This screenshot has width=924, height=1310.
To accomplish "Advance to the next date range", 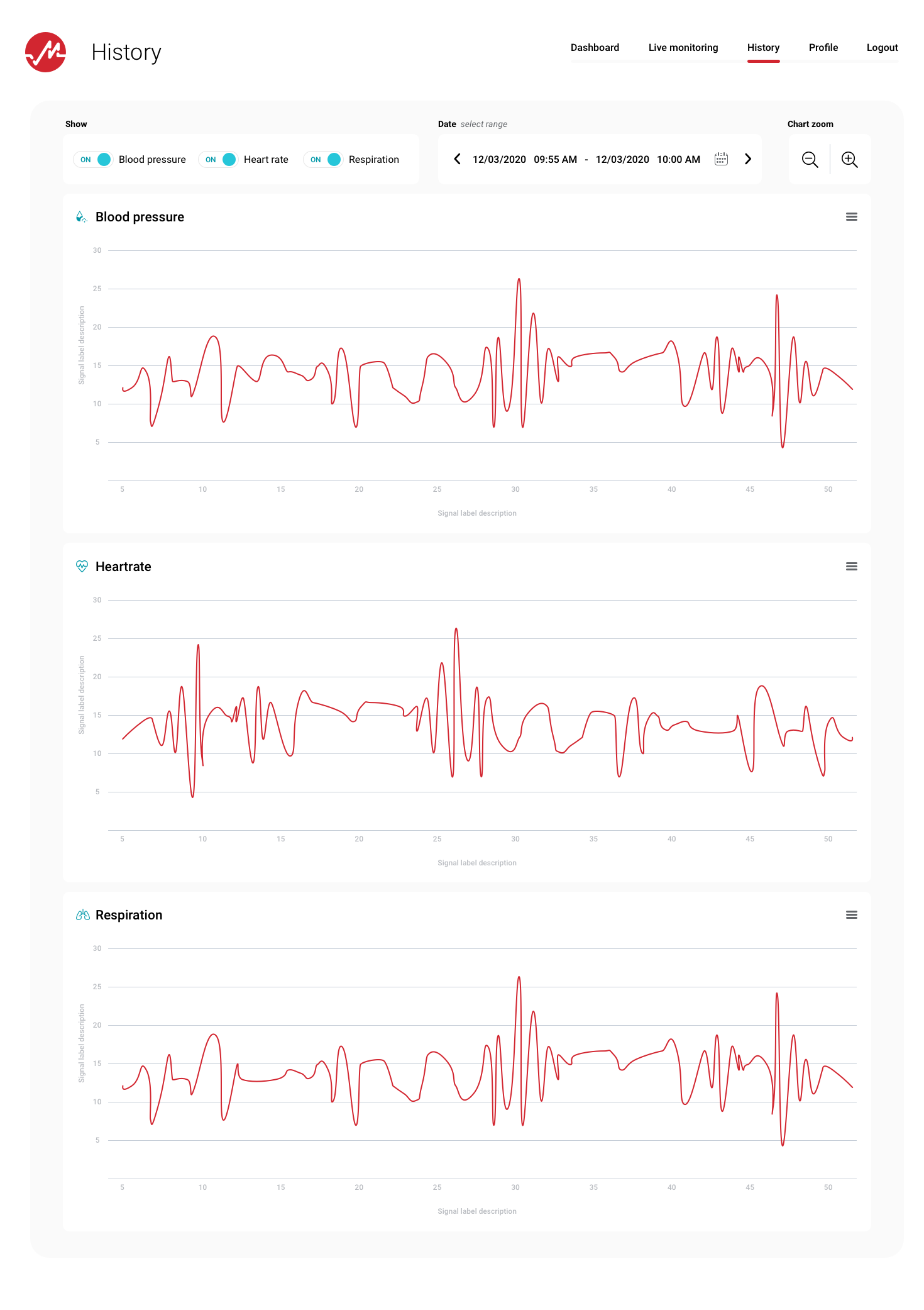I will 748,159.
